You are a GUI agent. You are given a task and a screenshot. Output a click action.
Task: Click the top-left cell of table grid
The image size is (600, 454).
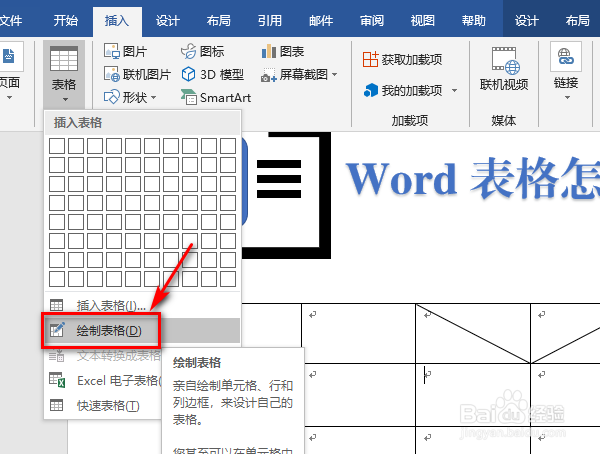[57, 146]
